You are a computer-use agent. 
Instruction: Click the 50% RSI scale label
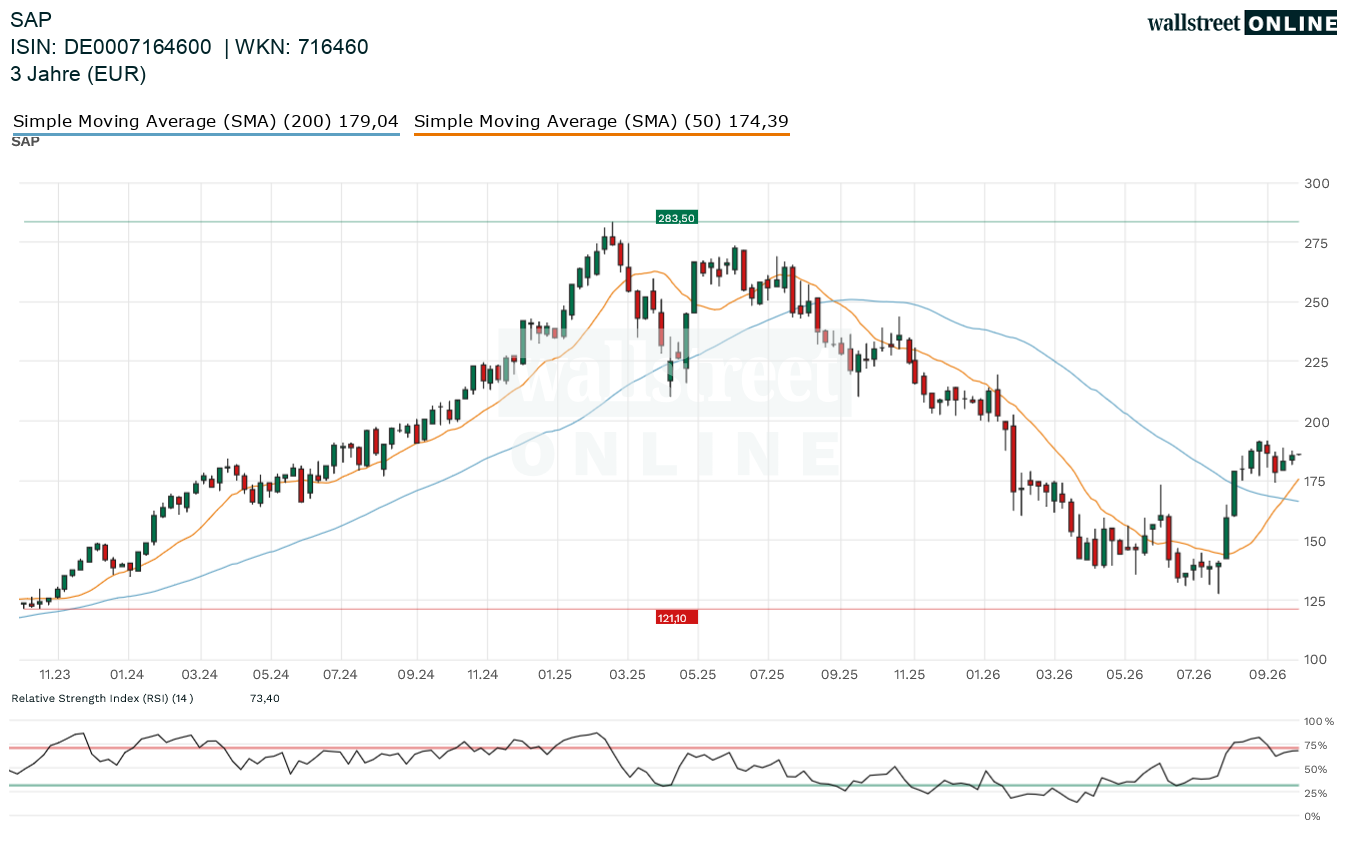click(x=1316, y=769)
